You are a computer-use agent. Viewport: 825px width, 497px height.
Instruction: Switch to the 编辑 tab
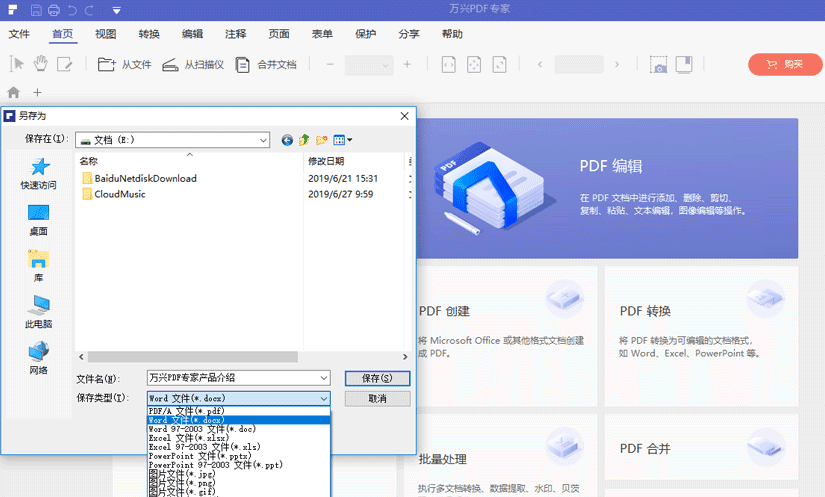point(193,34)
